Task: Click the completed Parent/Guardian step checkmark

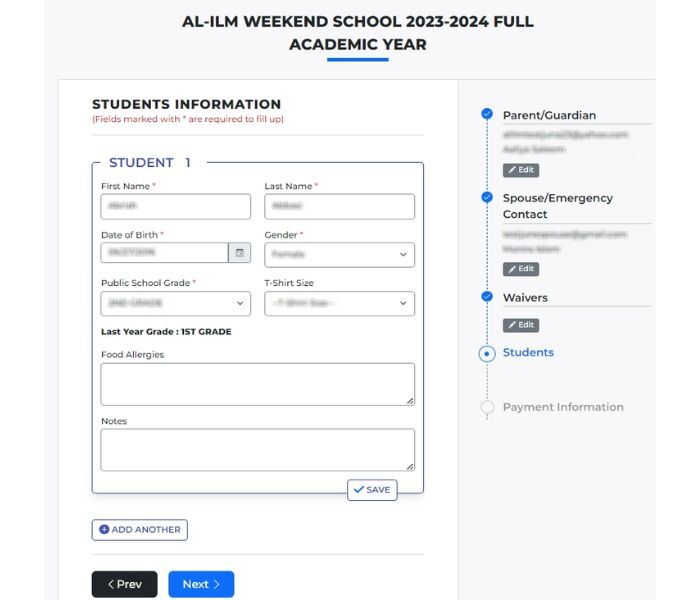Action: click(x=487, y=114)
